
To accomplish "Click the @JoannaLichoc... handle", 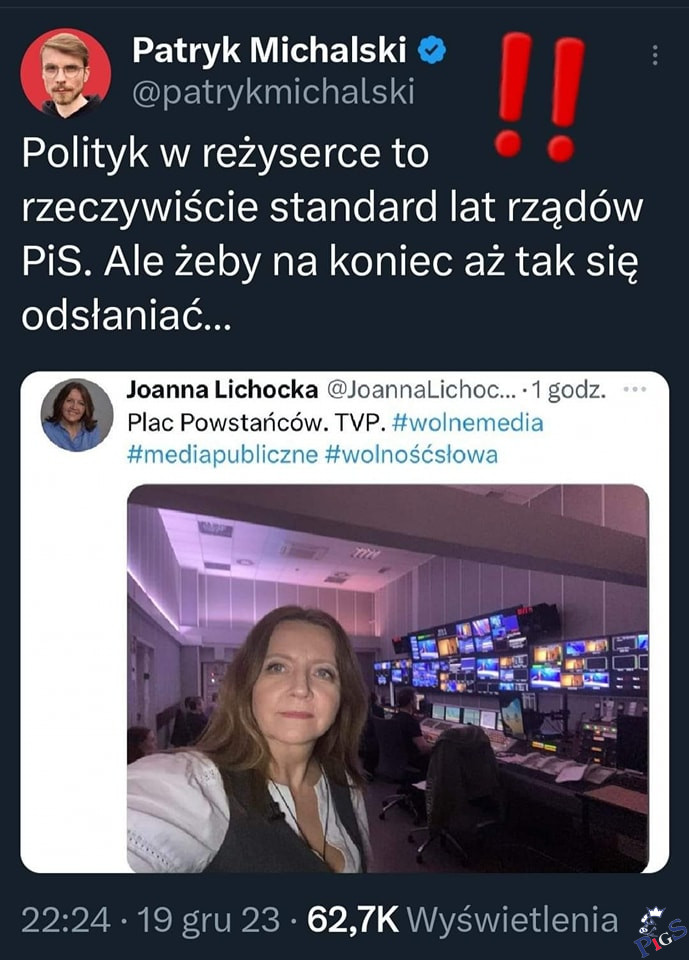I will (x=421, y=389).
